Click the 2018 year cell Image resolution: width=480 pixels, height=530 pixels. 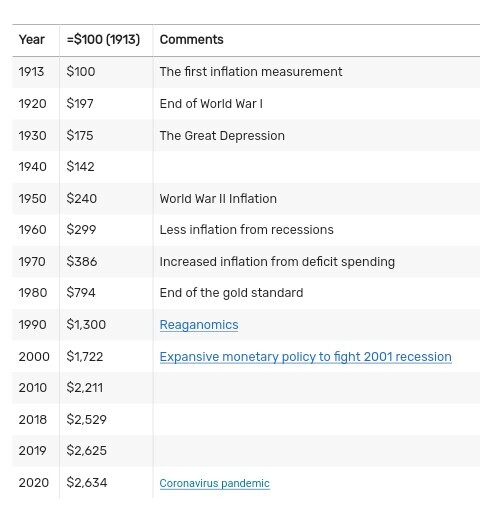click(x=32, y=420)
